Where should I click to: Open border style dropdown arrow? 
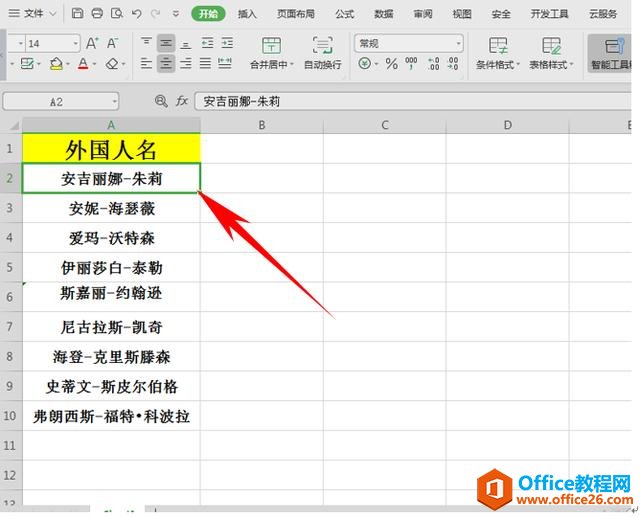(x=38, y=64)
